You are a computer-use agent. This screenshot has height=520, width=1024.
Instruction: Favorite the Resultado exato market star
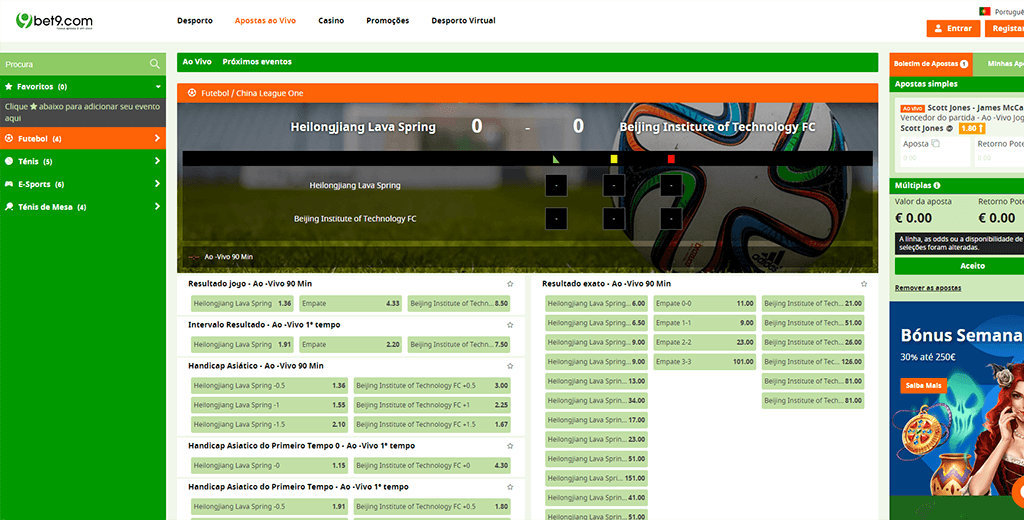pos(864,284)
